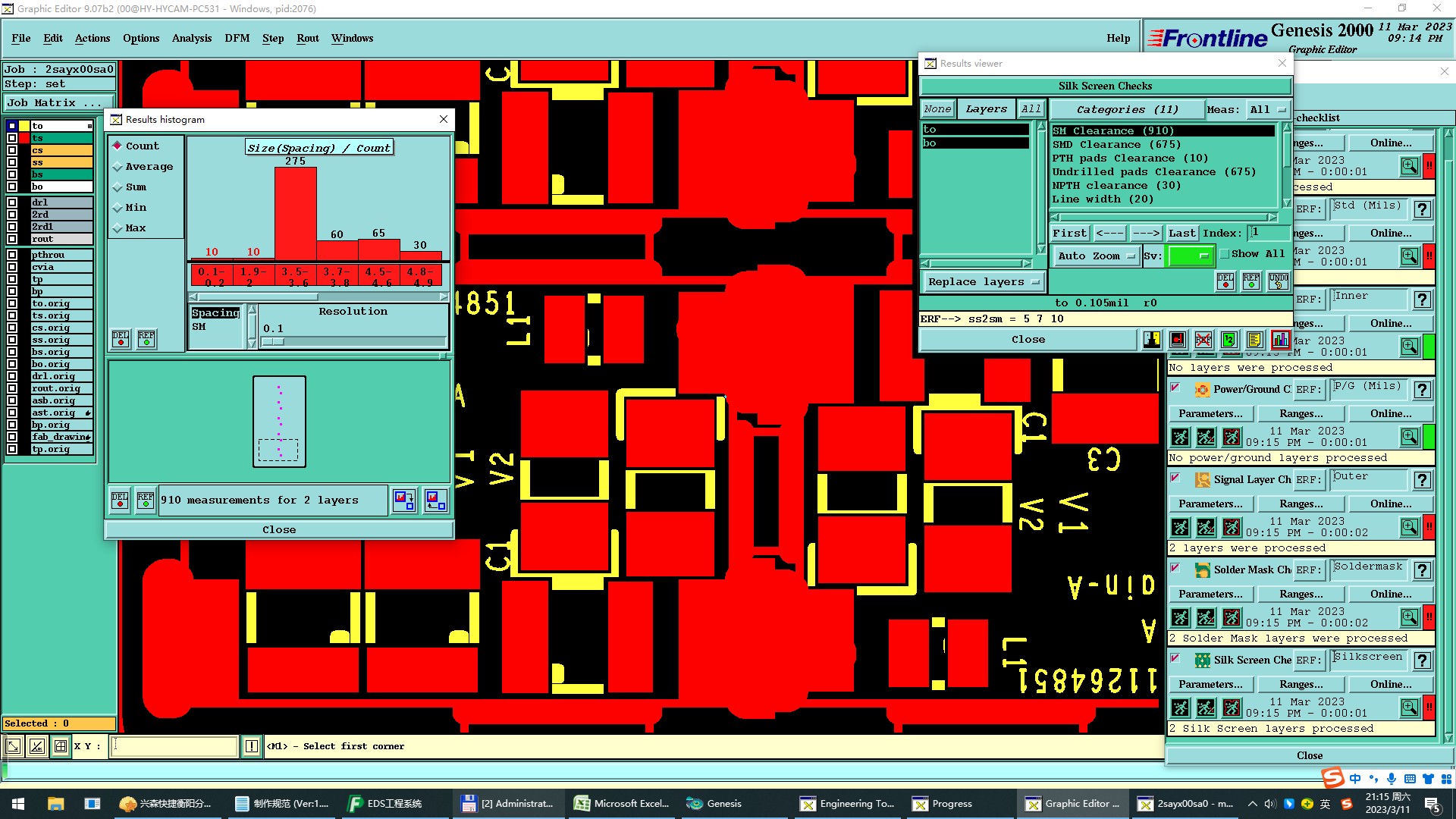Select the Min radio option

129,207
